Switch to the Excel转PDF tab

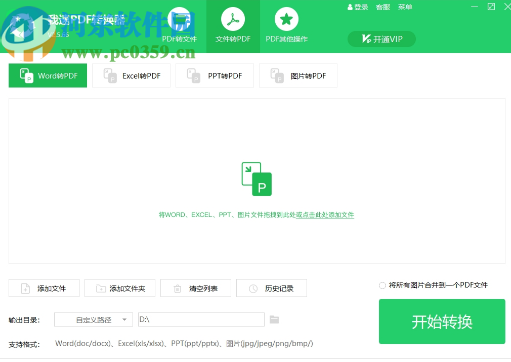[x=131, y=76]
